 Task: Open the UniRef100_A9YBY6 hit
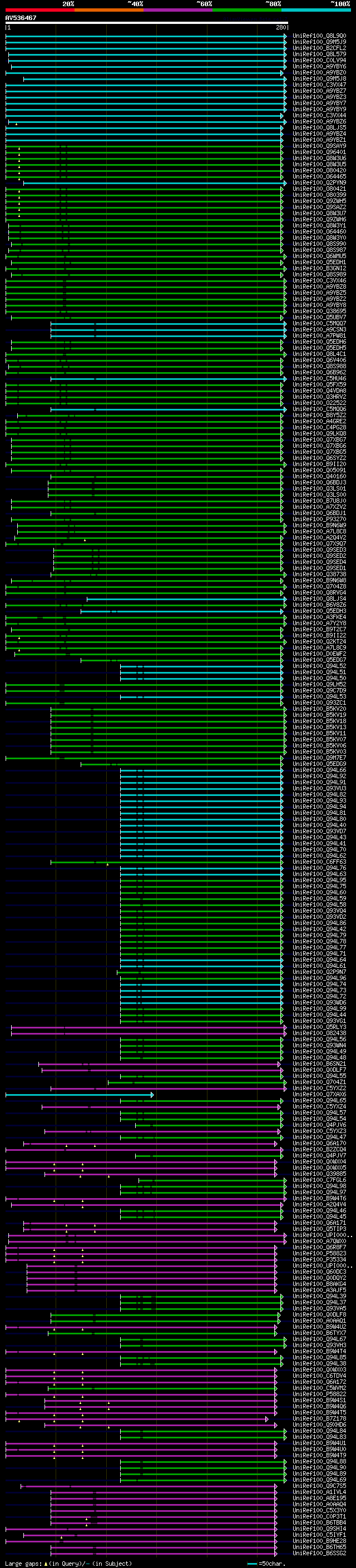point(319,66)
